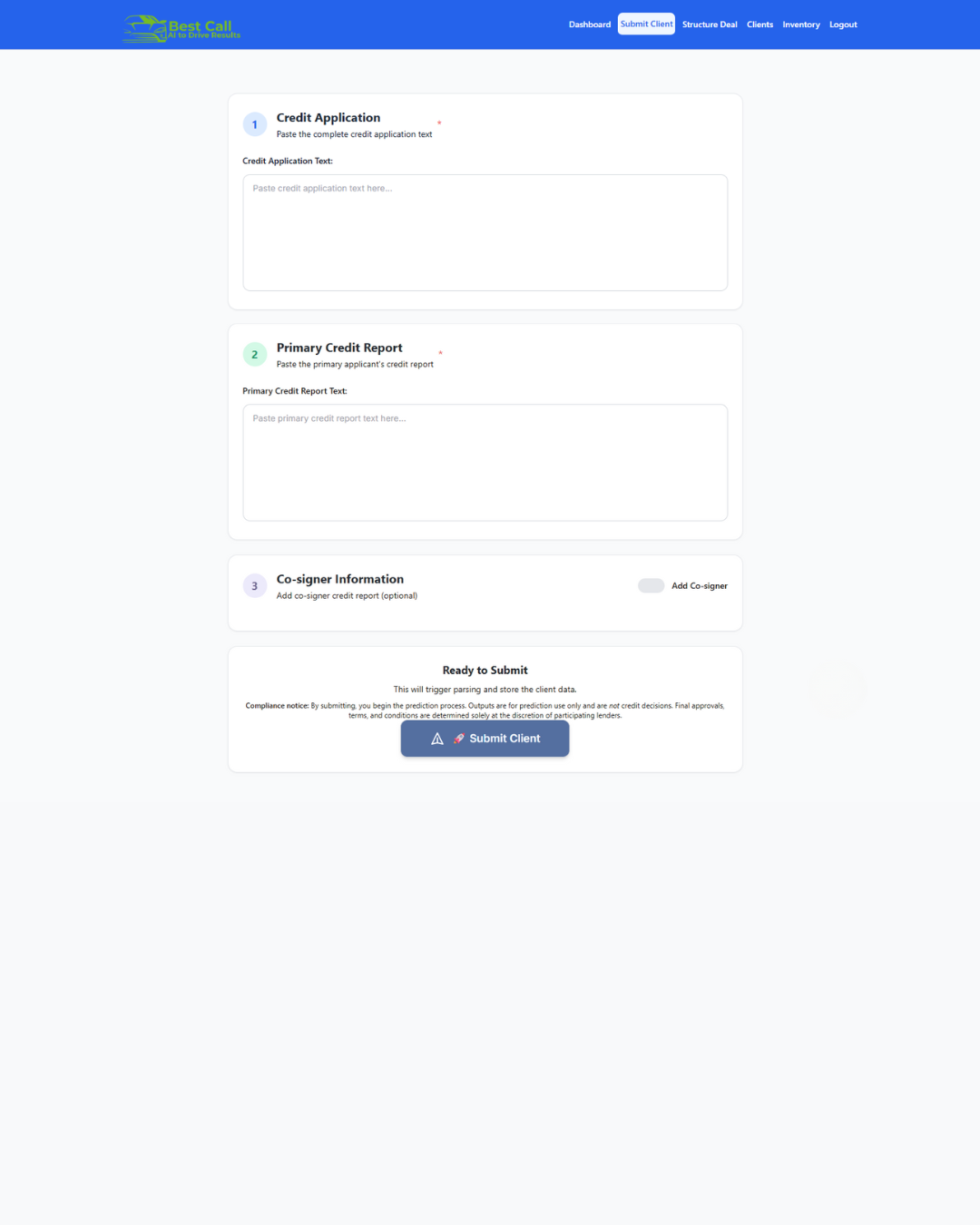This screenshot has height=1225, width=980.
Task: Click the Primary Credit Report text area
Action: 485,463
